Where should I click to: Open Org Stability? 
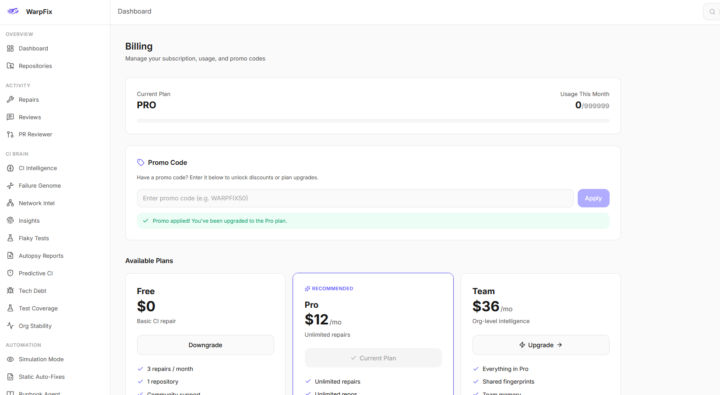(x=35, y=326)
